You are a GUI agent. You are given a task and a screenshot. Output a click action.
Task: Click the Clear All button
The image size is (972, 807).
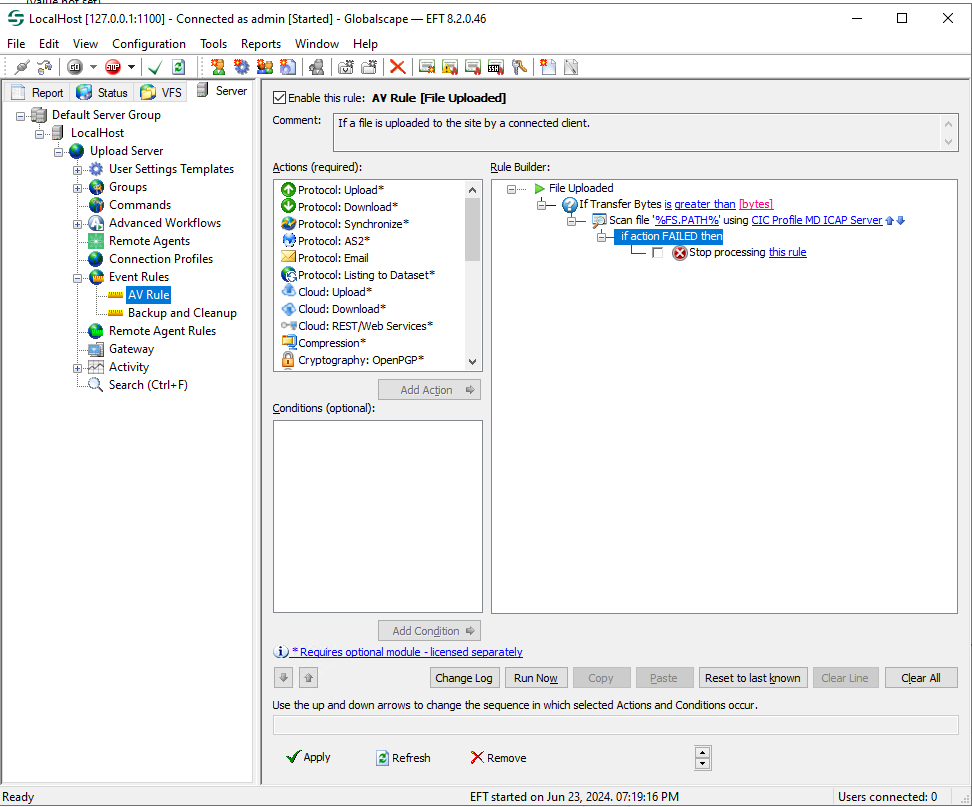pos(921,677)
